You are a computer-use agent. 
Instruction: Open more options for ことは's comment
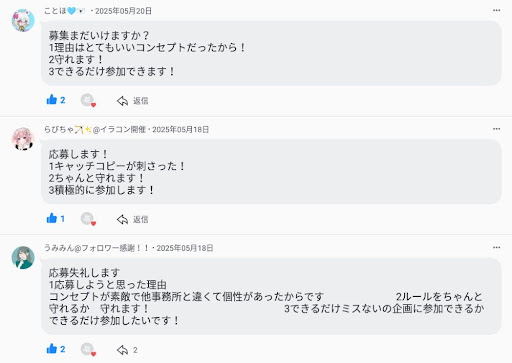pyautogui.click(x=496, y=11)
